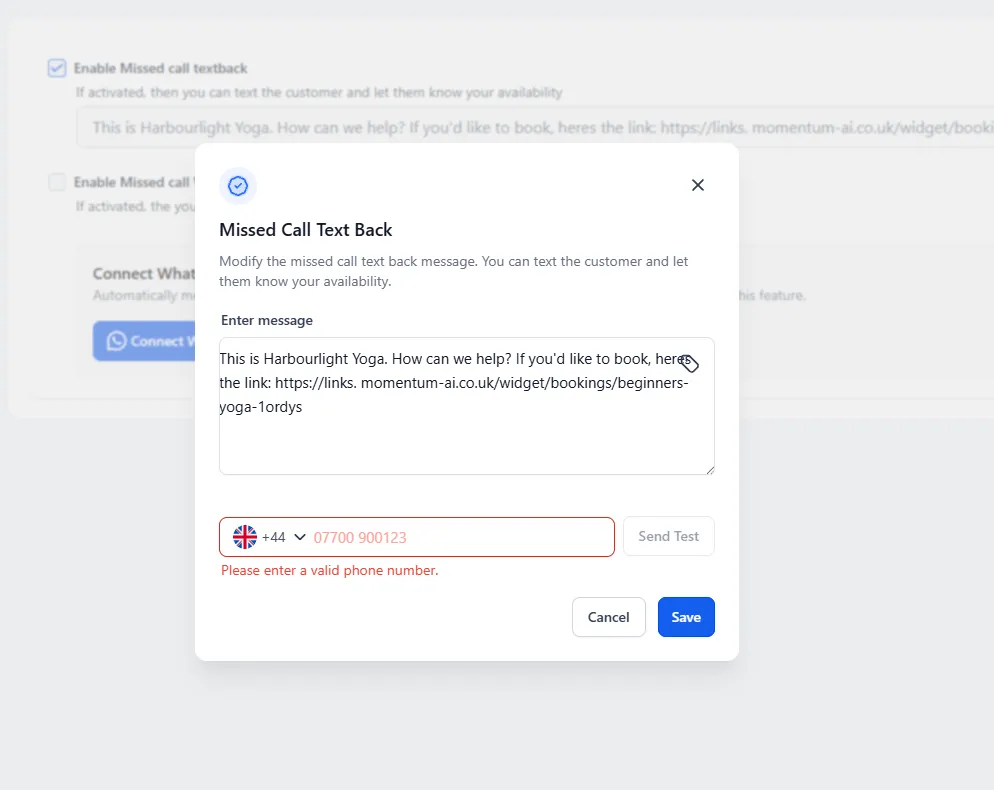Click the tag icon inside message box

point(690,364)
